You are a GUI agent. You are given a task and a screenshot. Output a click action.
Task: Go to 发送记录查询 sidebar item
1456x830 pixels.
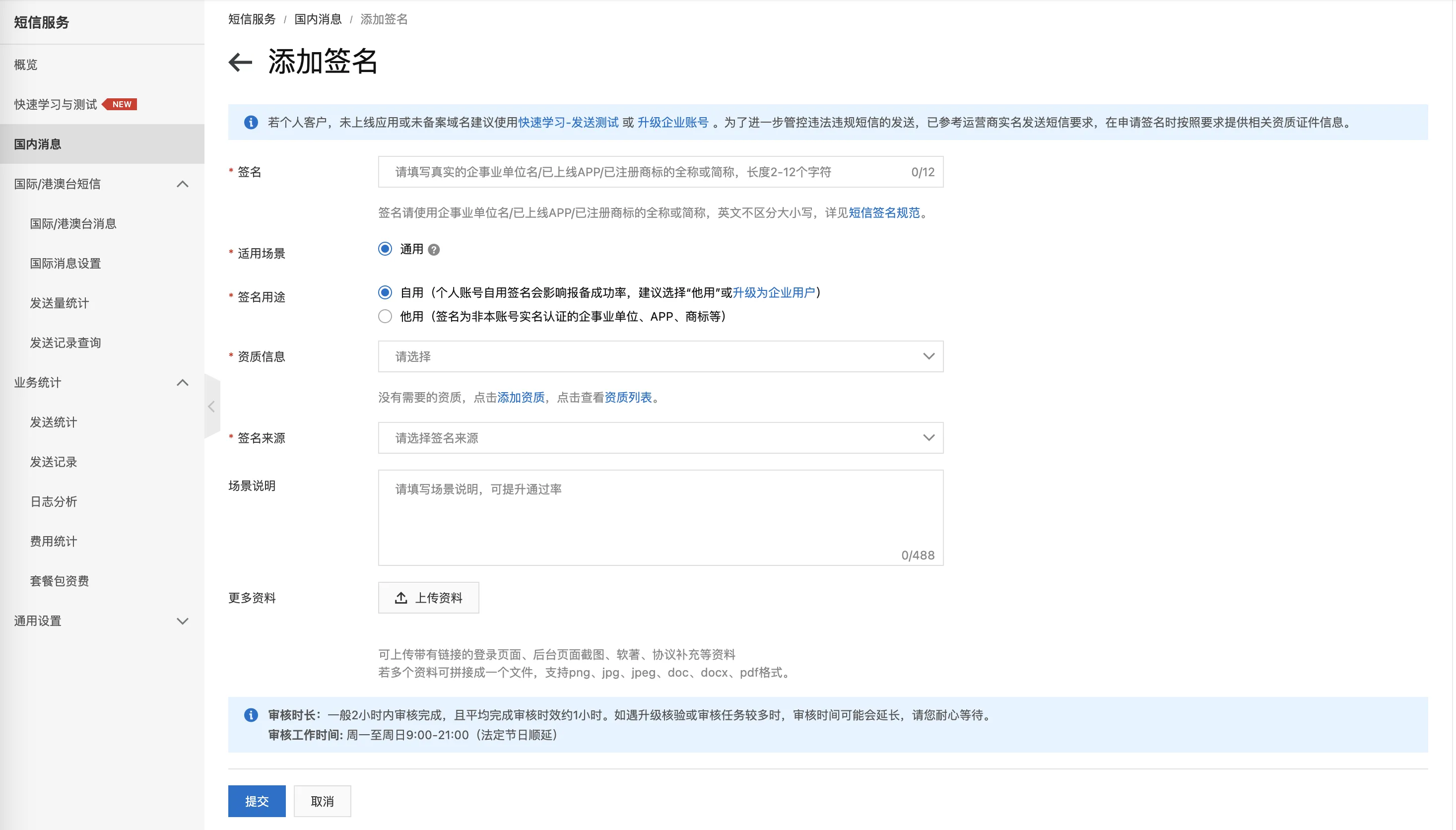[x=65, y=343]
